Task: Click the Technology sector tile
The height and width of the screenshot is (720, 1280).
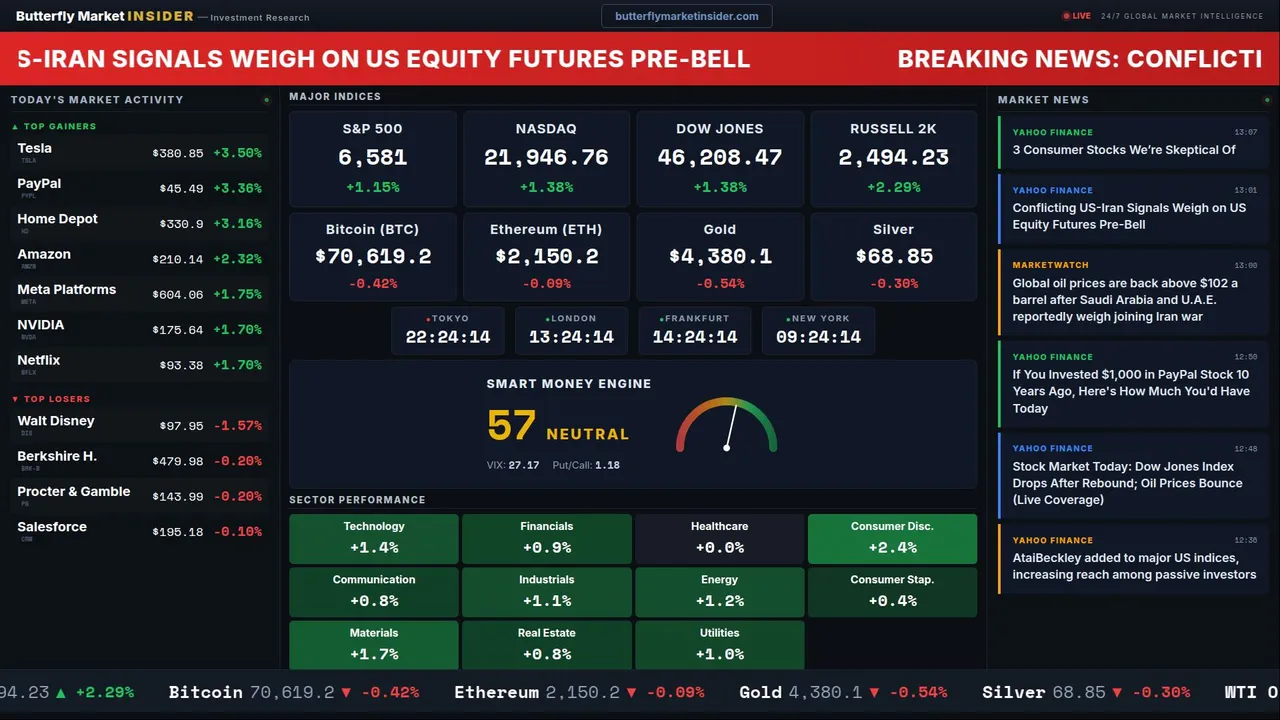Action: 374,538
